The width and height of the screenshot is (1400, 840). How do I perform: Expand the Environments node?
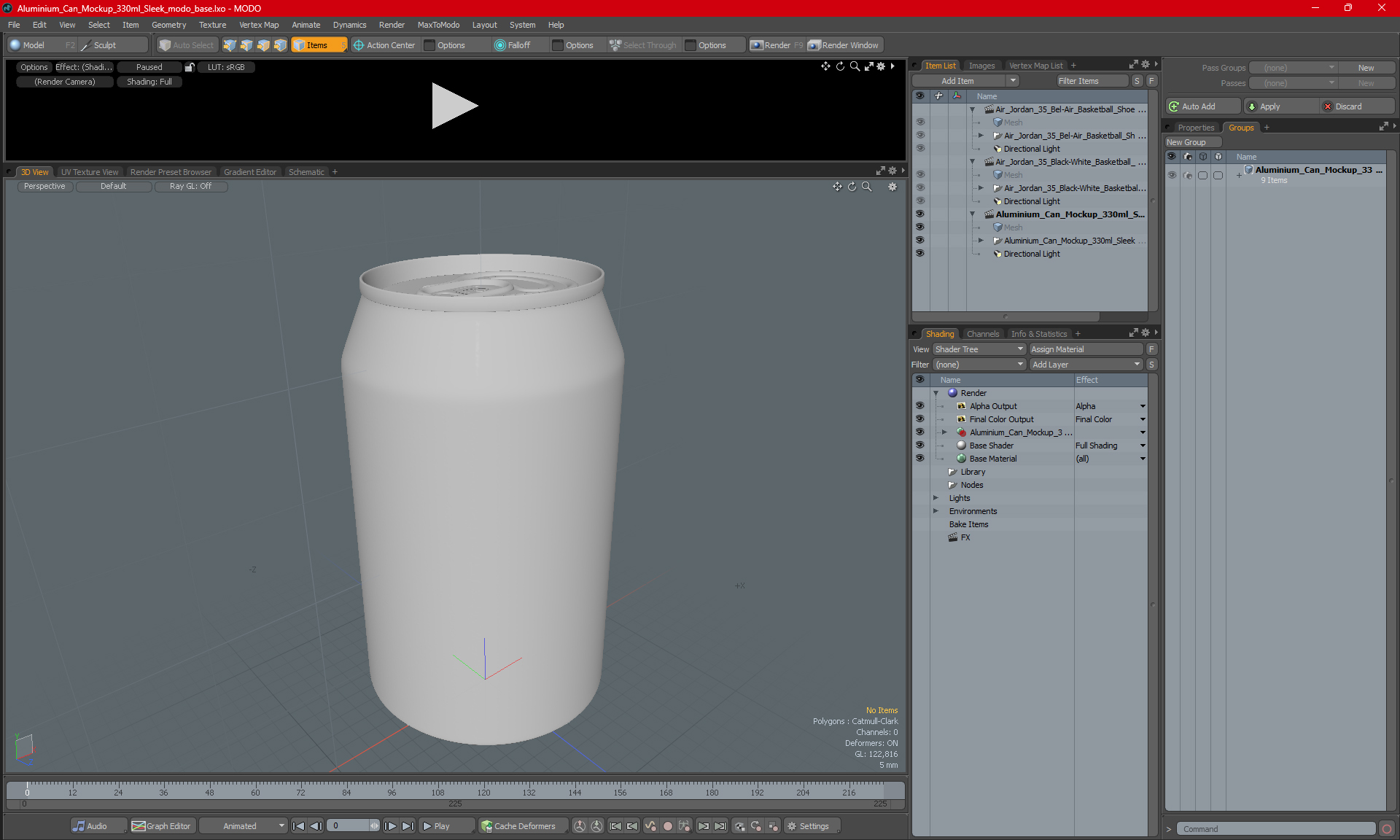[936, 511]
